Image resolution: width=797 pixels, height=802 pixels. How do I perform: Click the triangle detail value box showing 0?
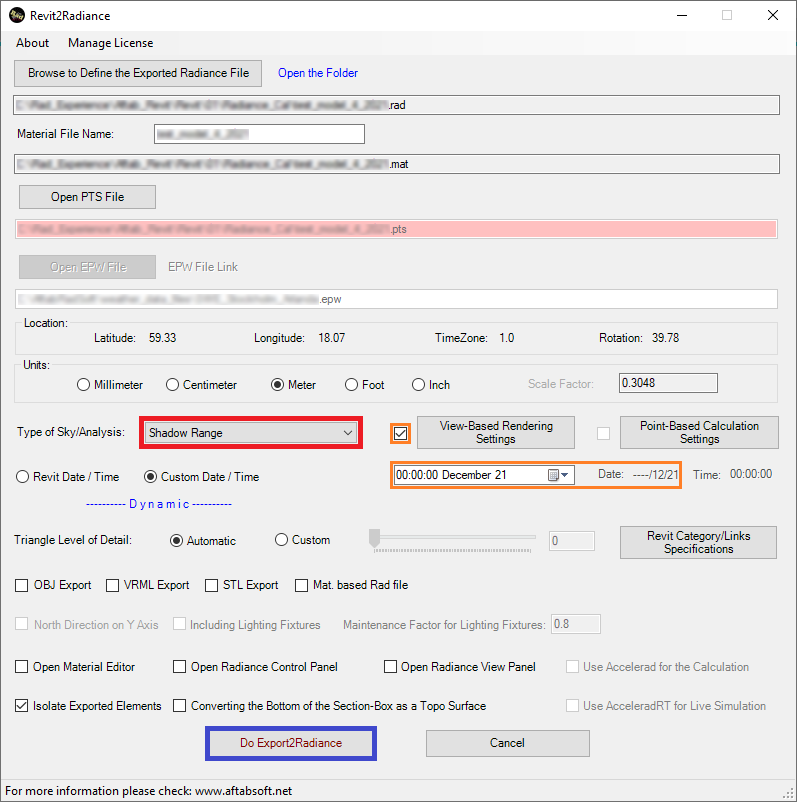tap(572, 541)
